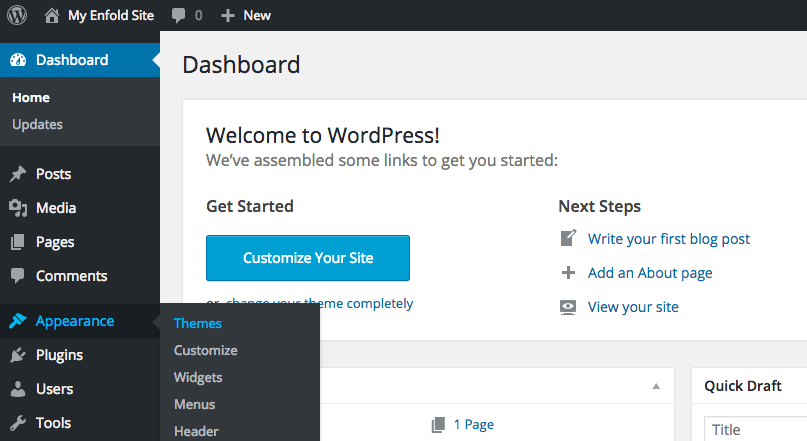Click the Pages icon in sidebar
Screen dimensions: 807x441
pos(17,242)
